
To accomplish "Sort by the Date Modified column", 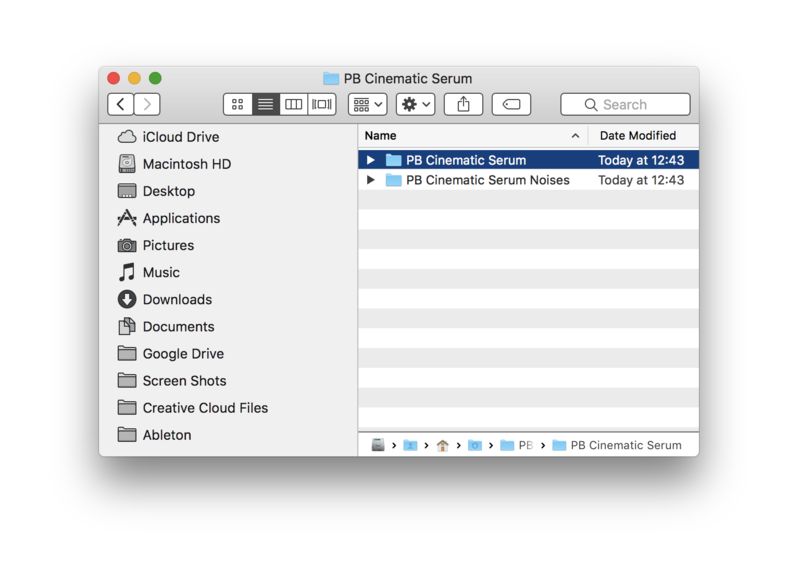I will point(638,135).
